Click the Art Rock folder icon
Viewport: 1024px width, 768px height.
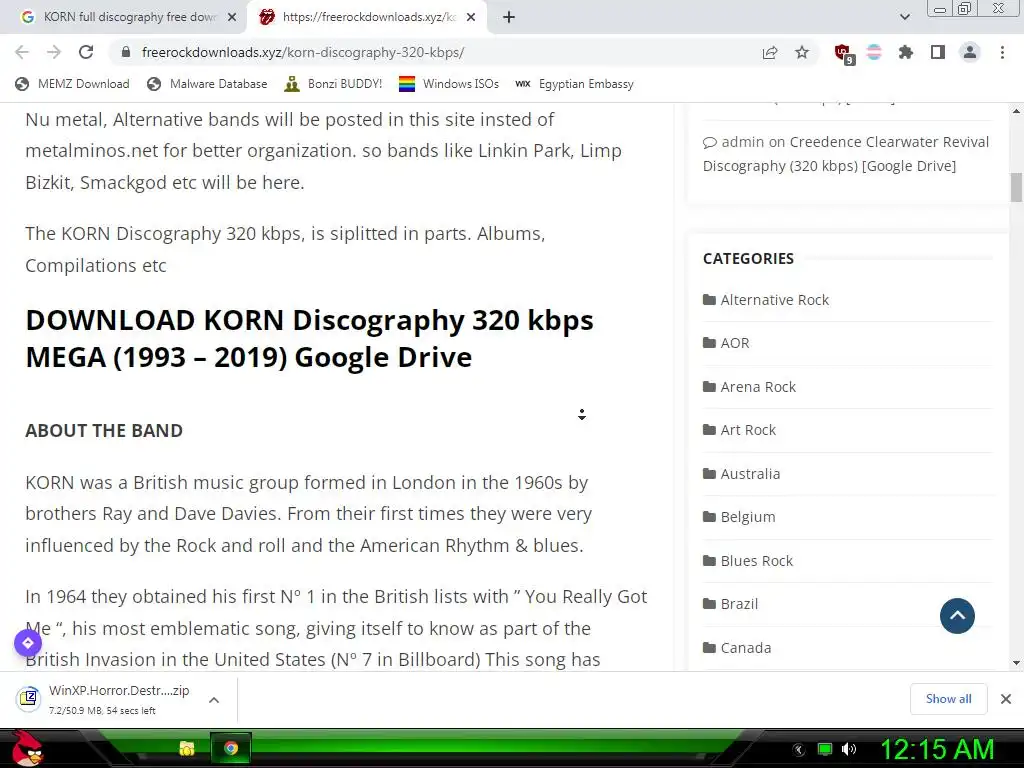pos(709,430)
